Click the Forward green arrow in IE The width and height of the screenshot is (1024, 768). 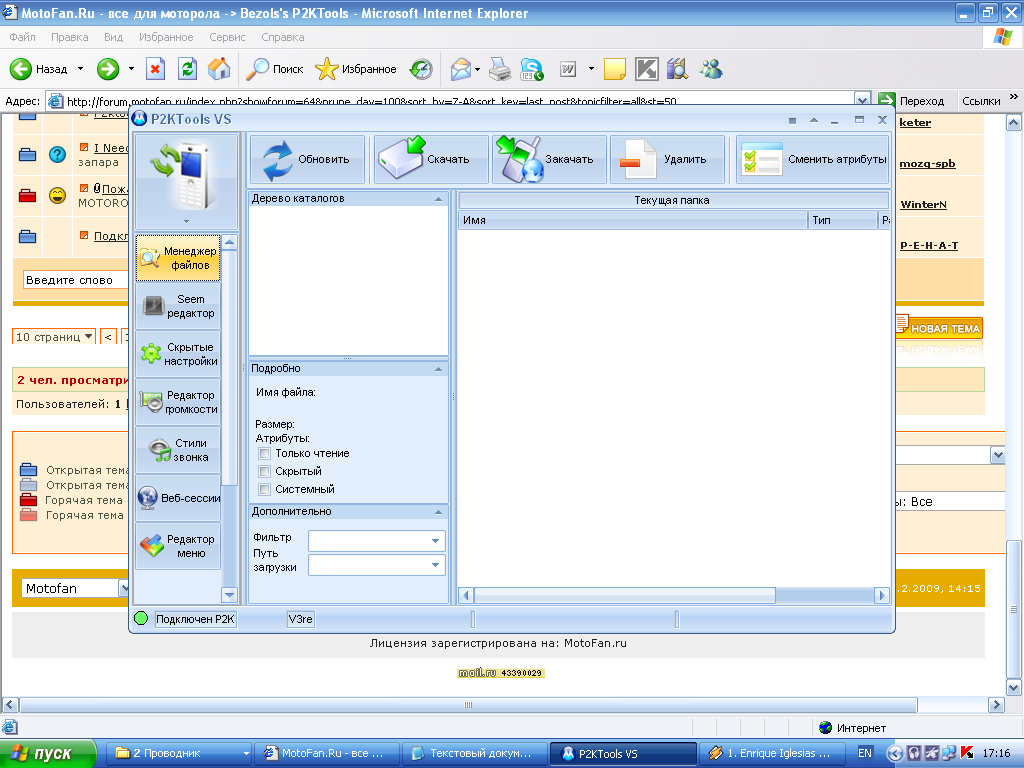pyautogui.click(x=108, y=69)
